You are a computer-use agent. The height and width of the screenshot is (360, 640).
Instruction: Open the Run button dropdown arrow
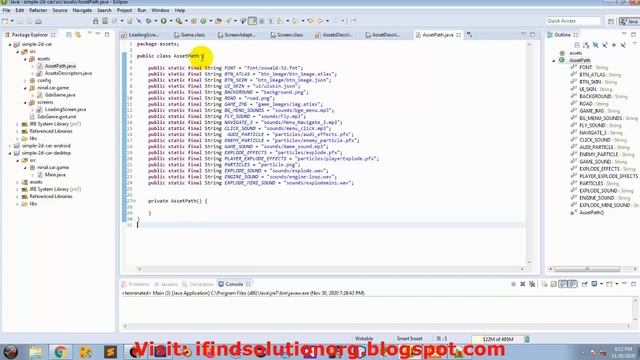point(171,21)
